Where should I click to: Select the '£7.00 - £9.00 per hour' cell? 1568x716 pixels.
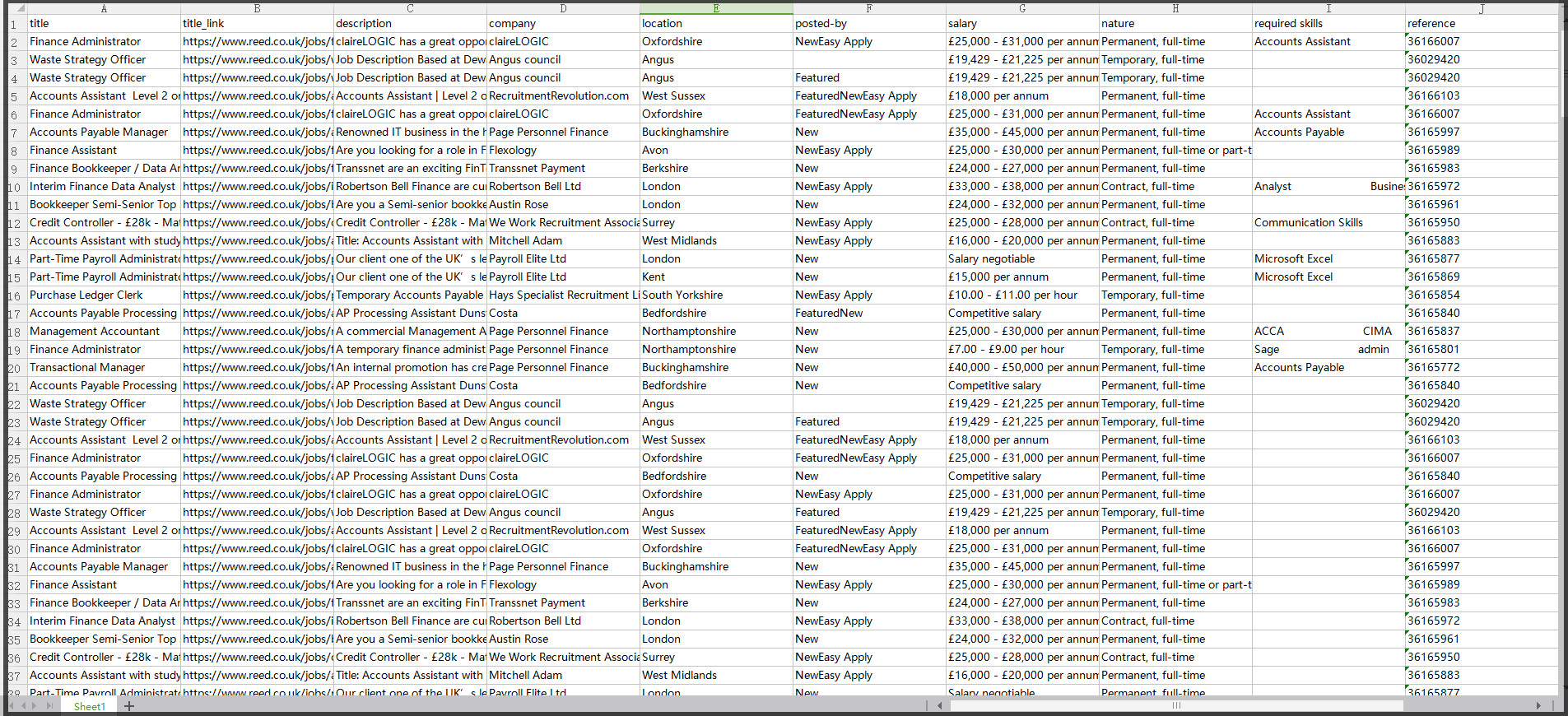[1022, 350]
